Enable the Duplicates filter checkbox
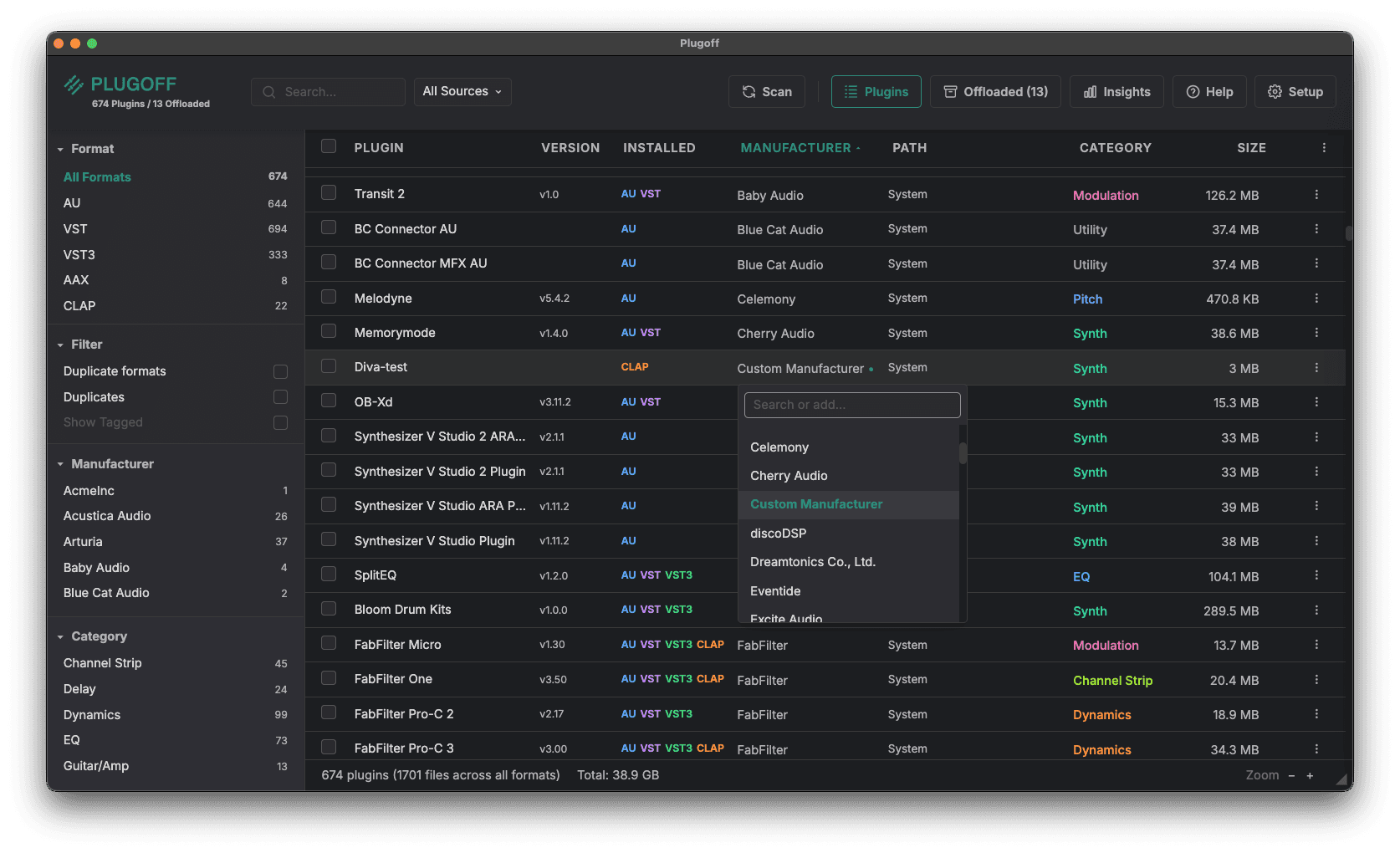Viewport: 1400px width, 853px height. pos(280,397)
